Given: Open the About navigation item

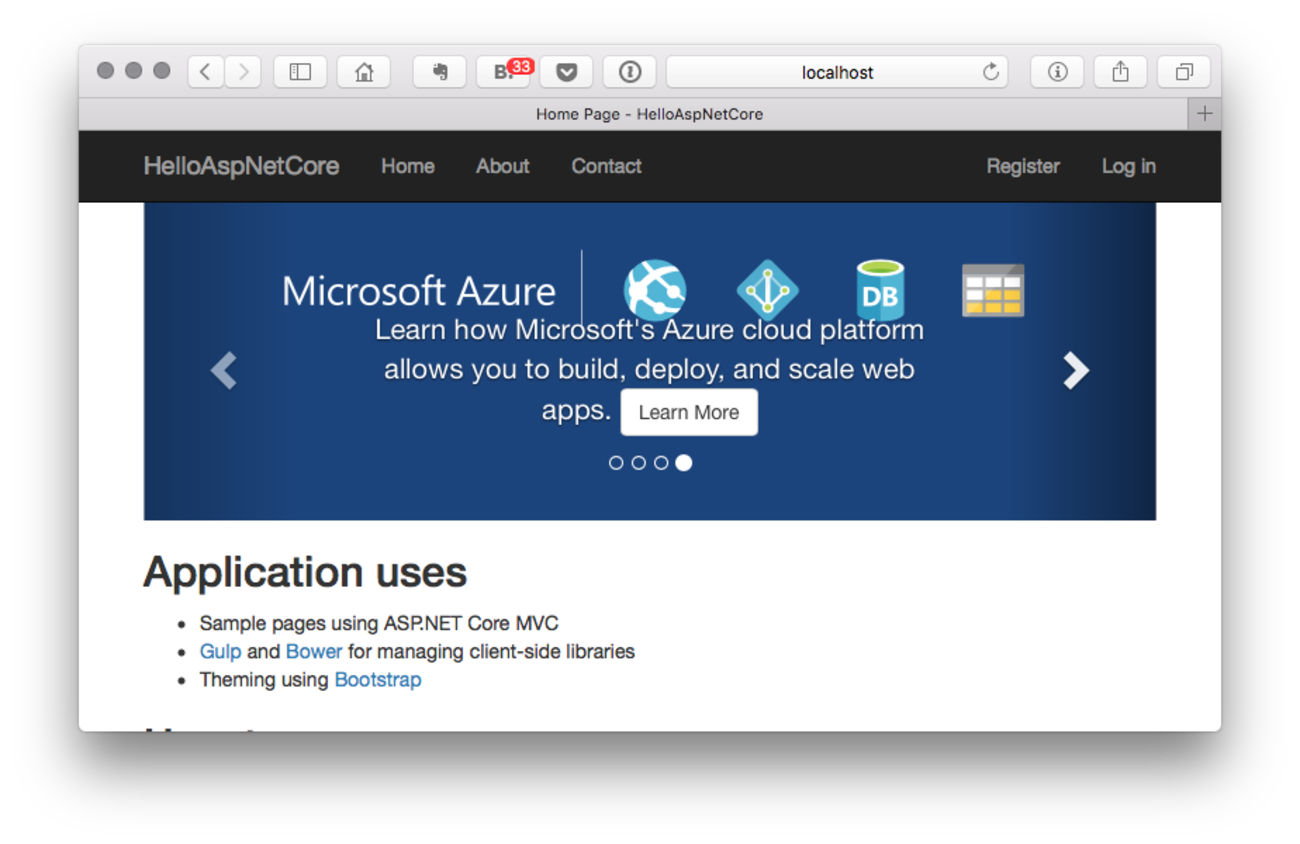Looking at the screenshot, I should [x=502, y=166].
